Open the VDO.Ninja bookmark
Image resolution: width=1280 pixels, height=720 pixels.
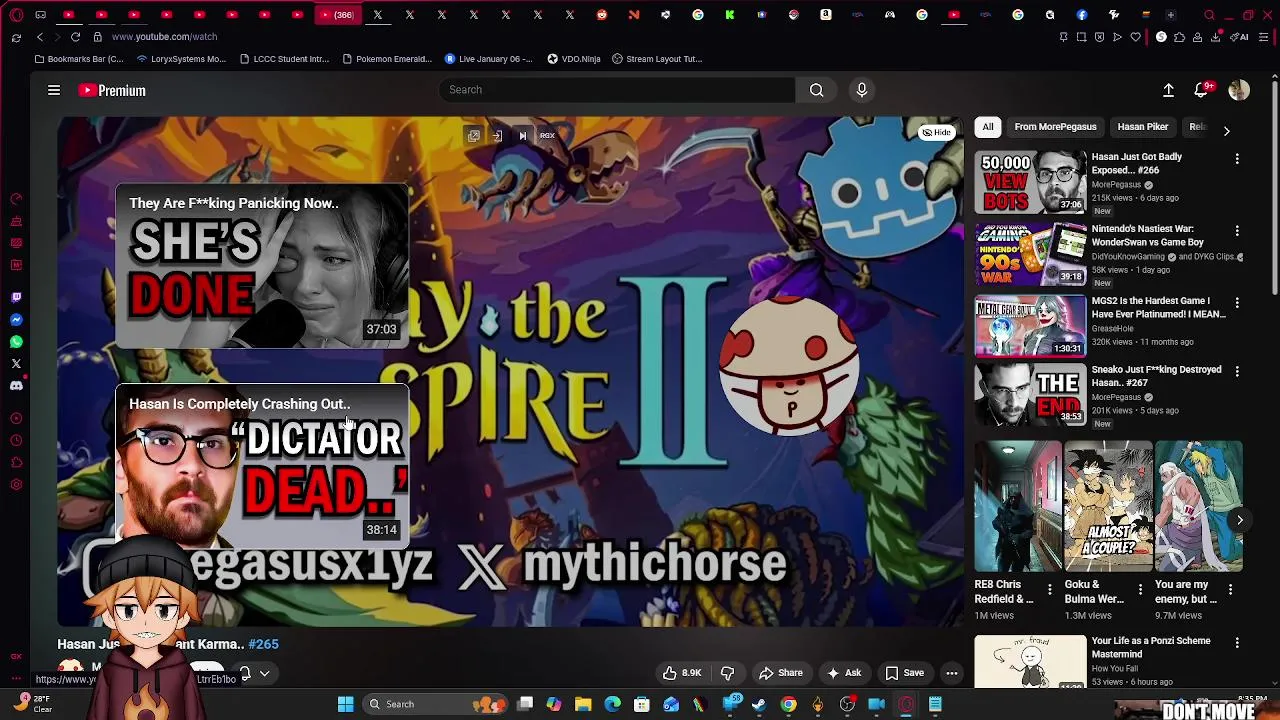pyautogui.click(x=574, y=59)
